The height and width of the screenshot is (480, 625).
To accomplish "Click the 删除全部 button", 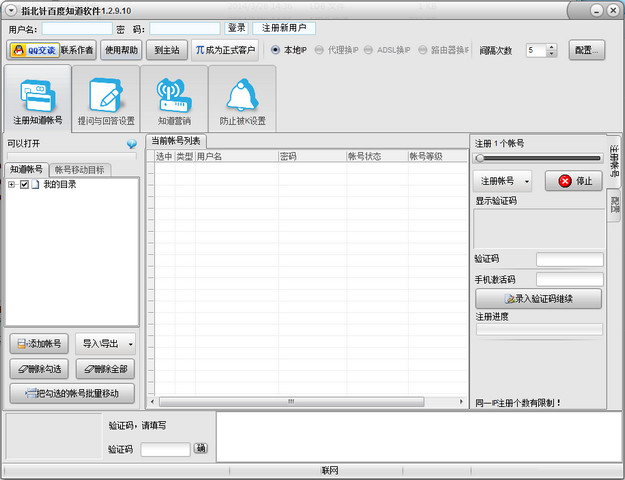I will [105, 369].
